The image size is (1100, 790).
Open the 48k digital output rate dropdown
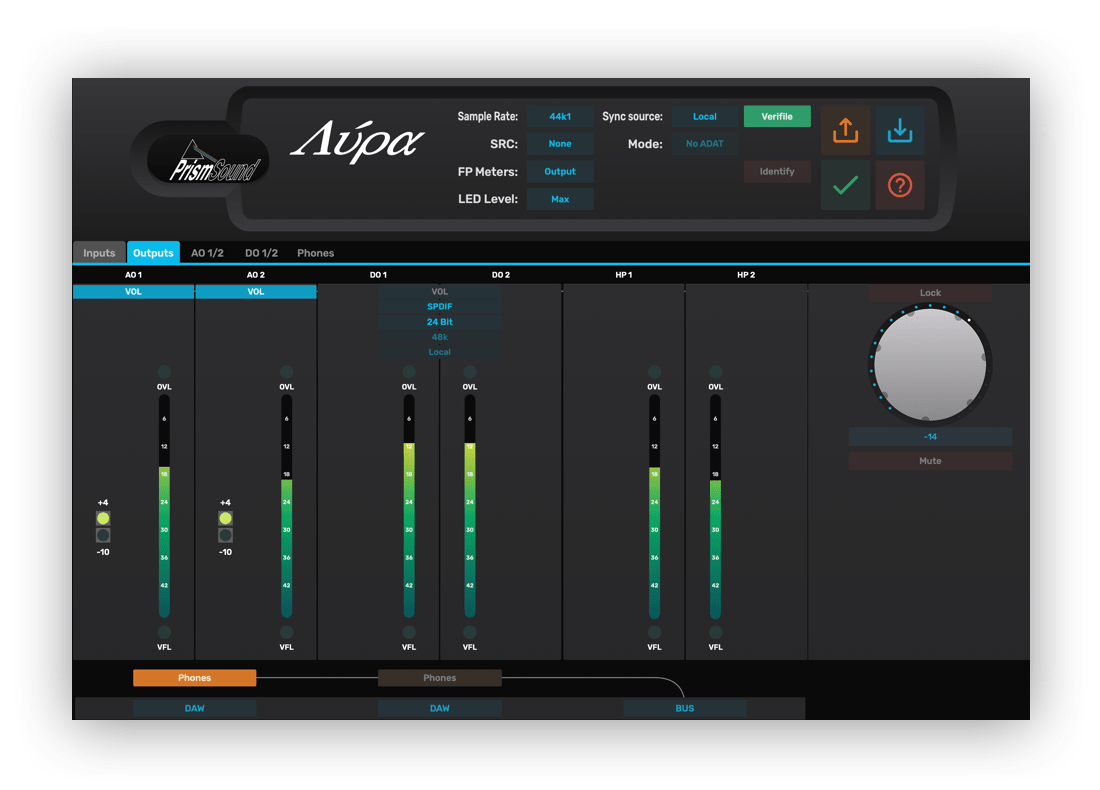pyautogui.click(x=440, y=337)
